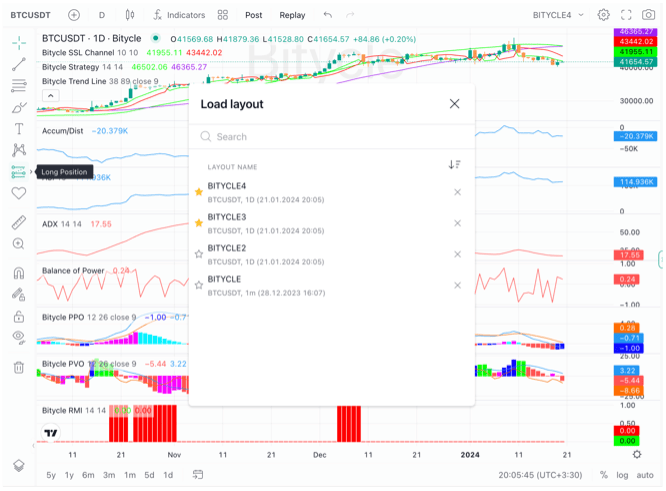Open the layout sort order dropdown
This screenshot has width=666, height=491.
pos(454,165)
